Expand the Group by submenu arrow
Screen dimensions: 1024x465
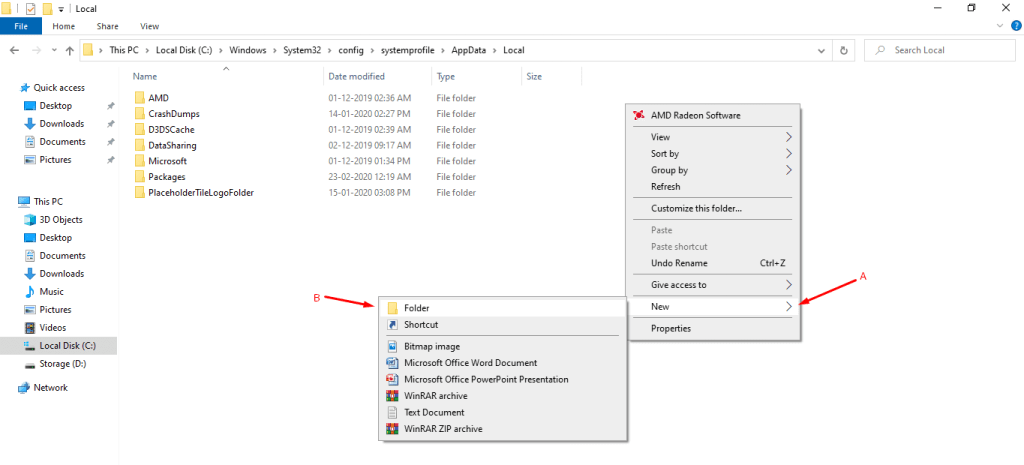pos(789,170)
